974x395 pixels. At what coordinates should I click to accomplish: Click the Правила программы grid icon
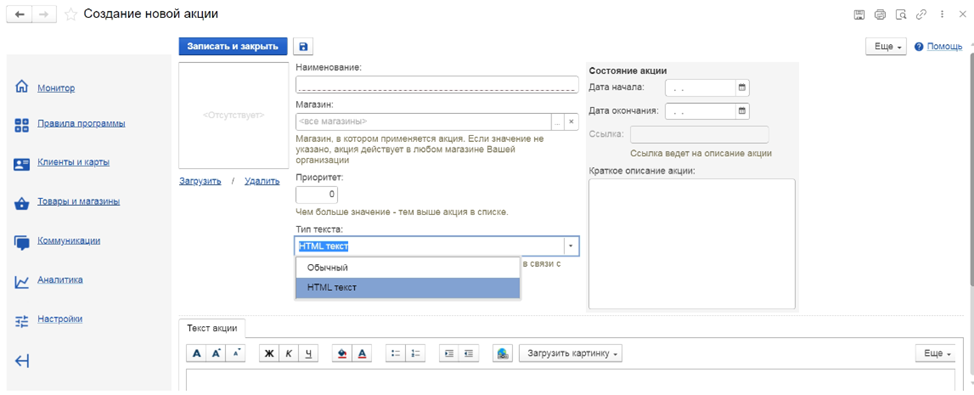point(22,125)
